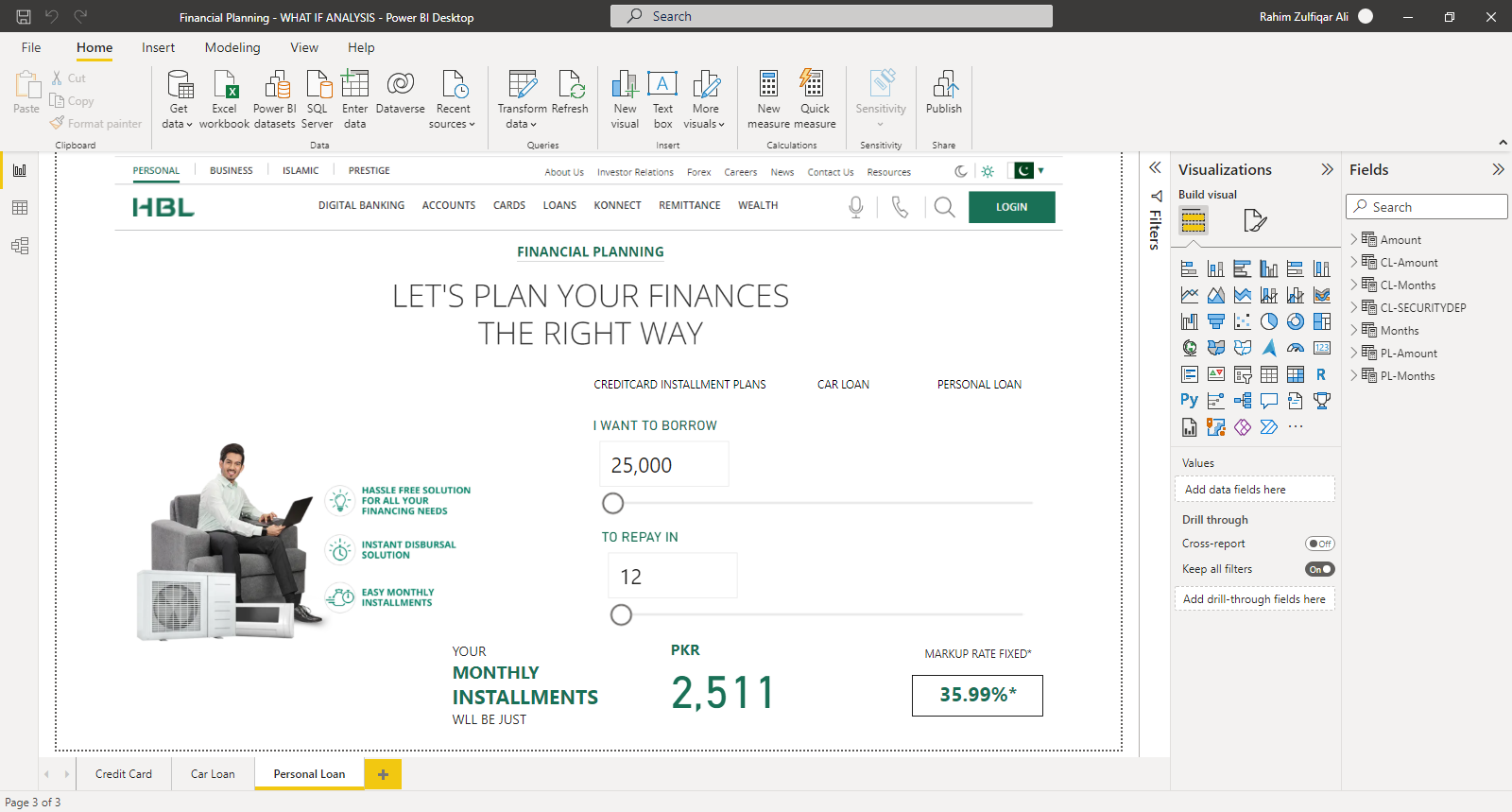
Task: Click CAR LOAN button on canvas
Action: tap(843, 385)
